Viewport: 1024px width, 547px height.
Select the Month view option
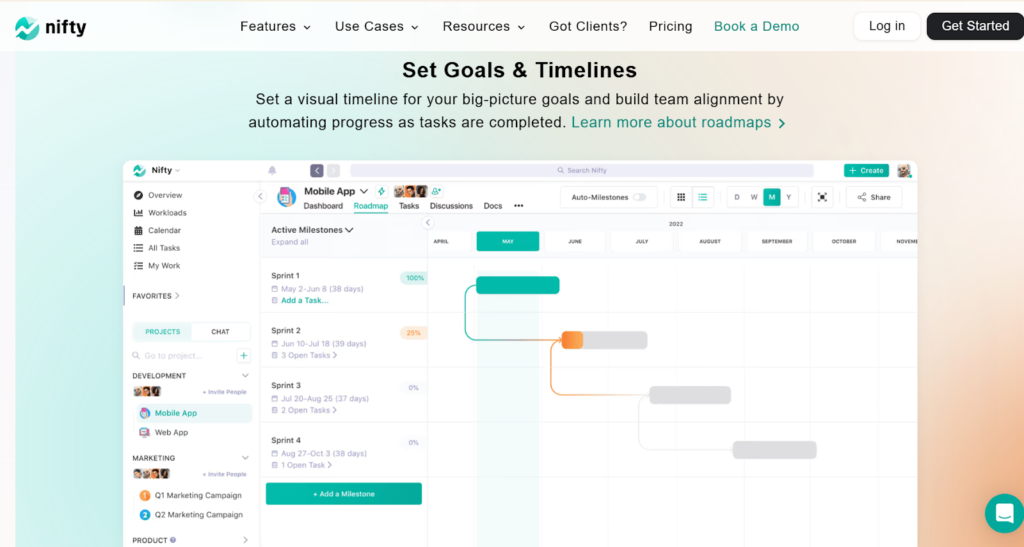pos(771,197)
